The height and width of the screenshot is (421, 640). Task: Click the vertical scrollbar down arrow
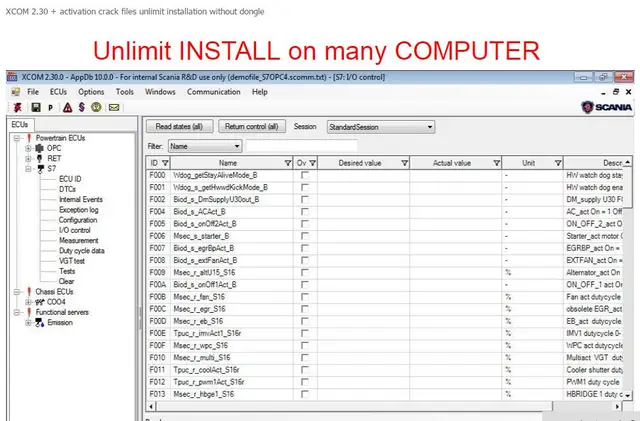click(628, 395)
